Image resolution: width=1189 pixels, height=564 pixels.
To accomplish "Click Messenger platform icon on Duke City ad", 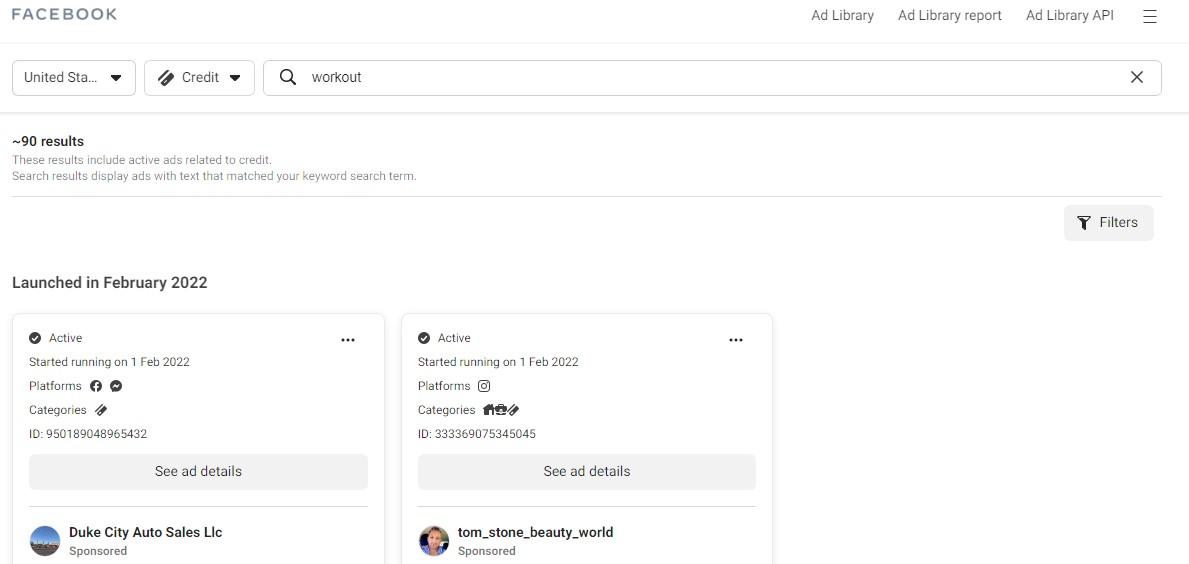I will click(x=116, y=386).
